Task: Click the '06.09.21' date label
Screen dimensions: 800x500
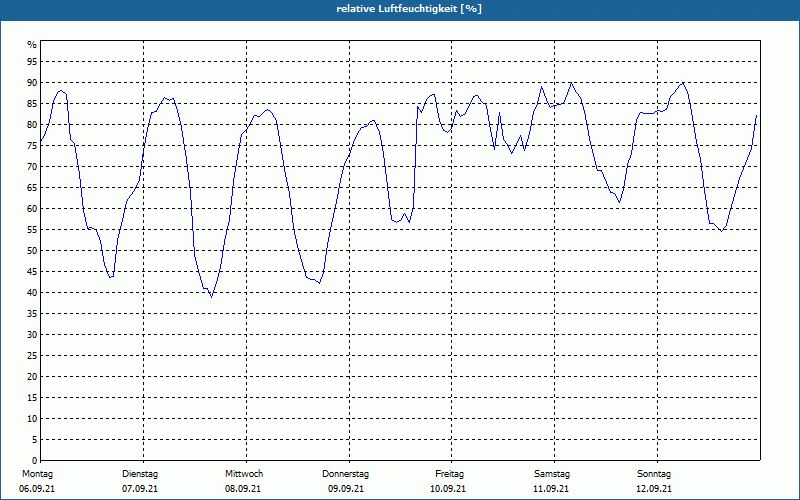Action: pos(37,489)
